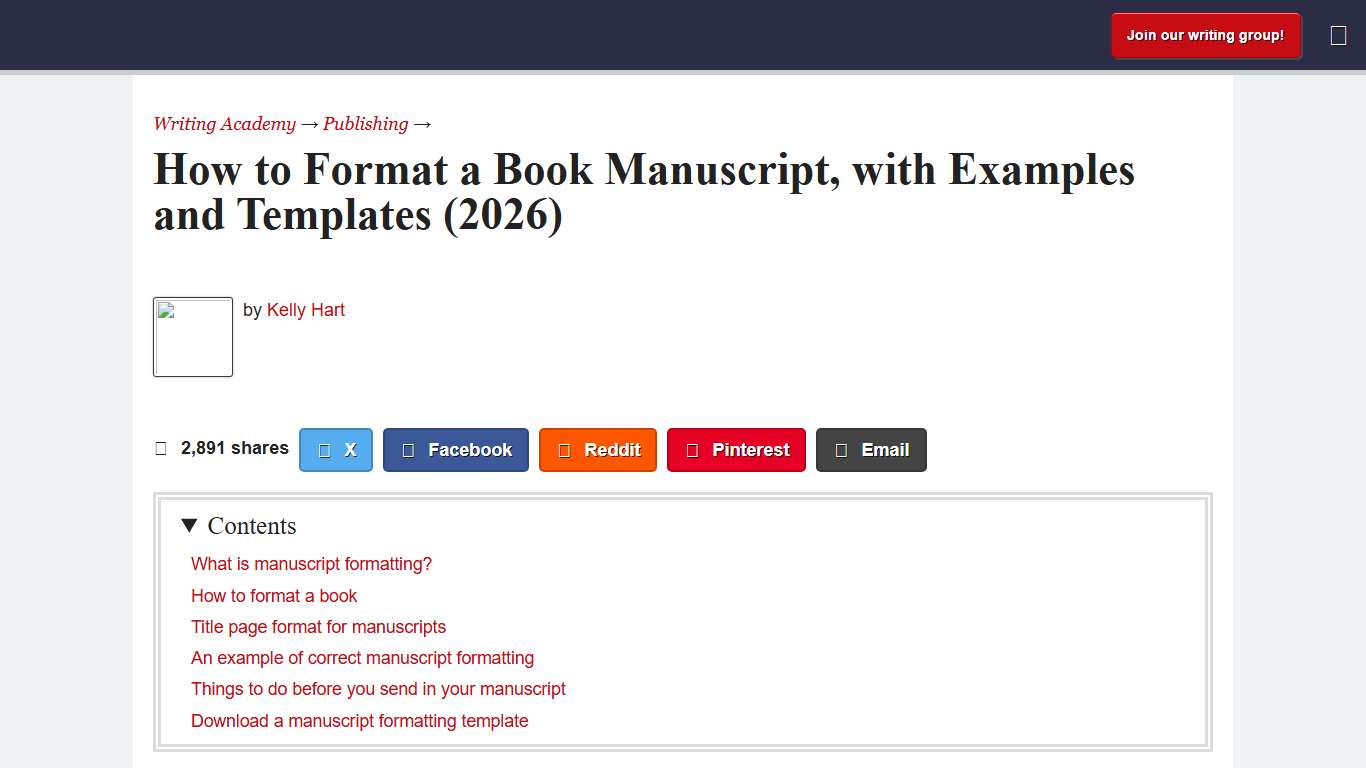Open the Writing Academy breadcrumb link
Screen dimensions: 1366x768
pos(224,124)
